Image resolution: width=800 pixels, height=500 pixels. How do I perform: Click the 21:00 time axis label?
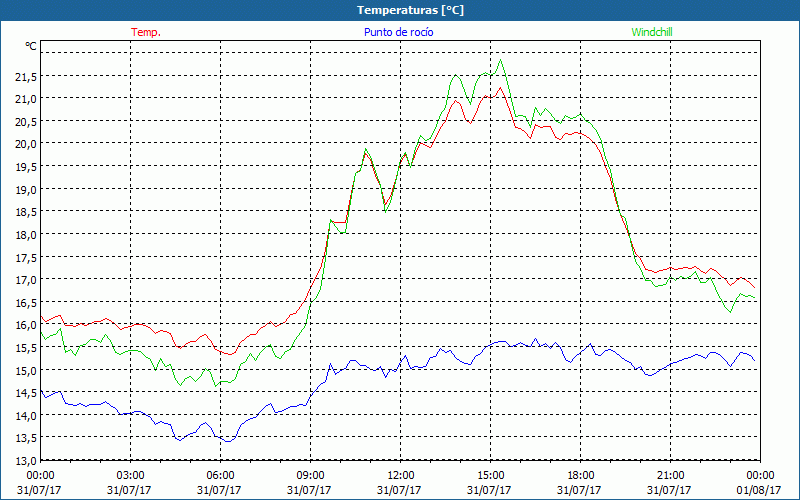pyautogui.click(x=670, y=476)
